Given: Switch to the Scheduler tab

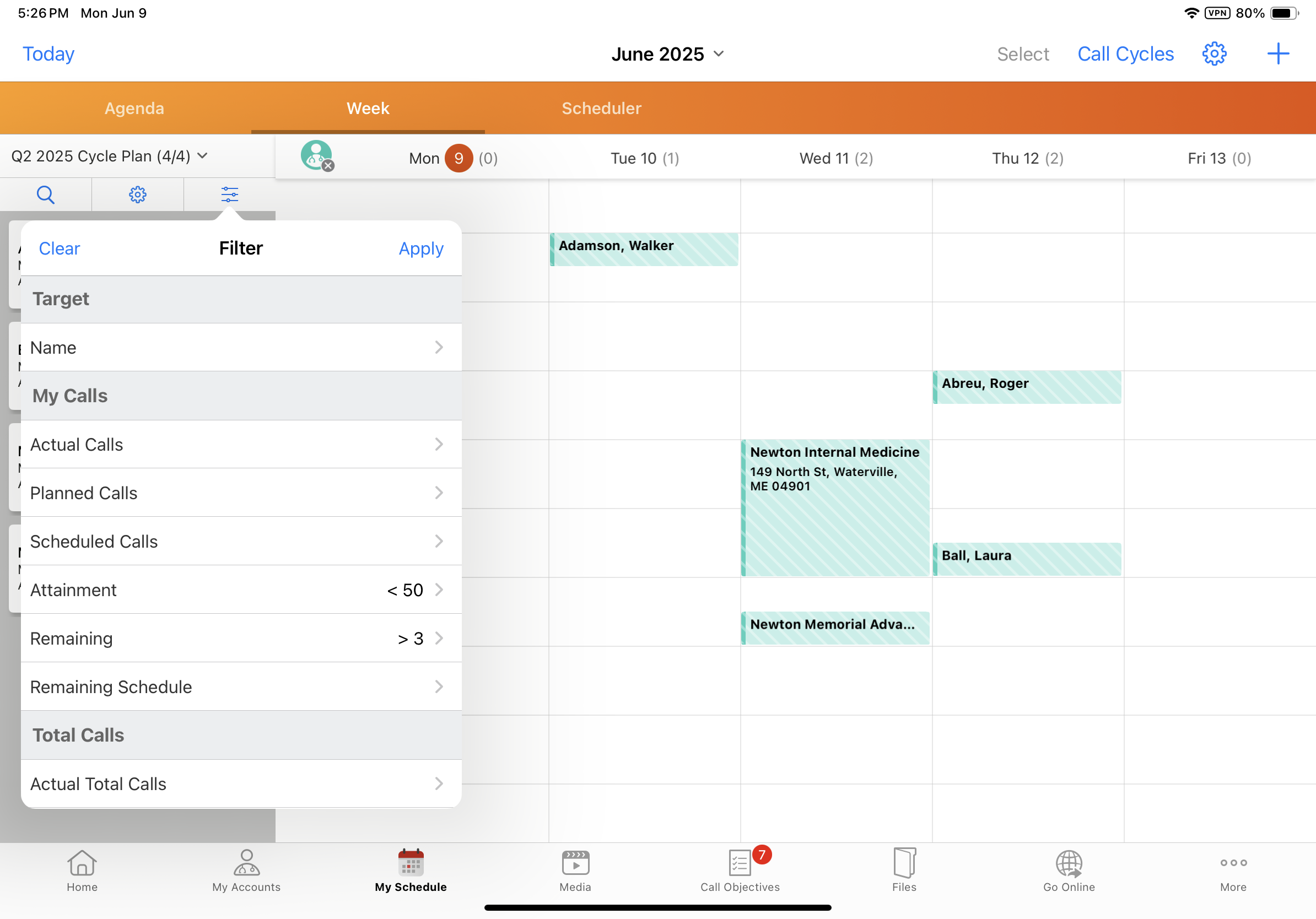Looking at the screenshot, I should 601,109.
